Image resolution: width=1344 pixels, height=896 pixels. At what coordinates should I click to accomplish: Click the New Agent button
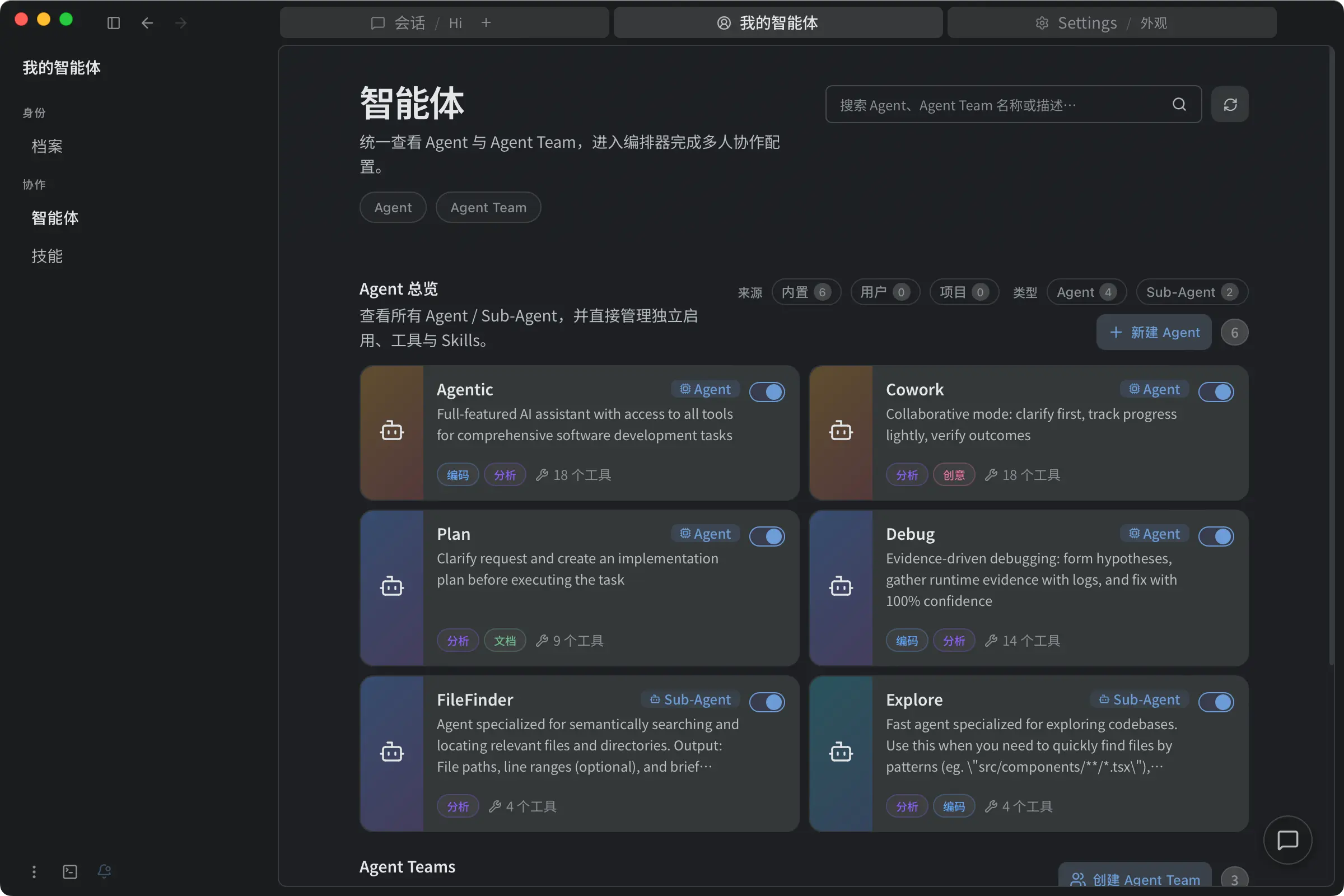point(1153,333)
